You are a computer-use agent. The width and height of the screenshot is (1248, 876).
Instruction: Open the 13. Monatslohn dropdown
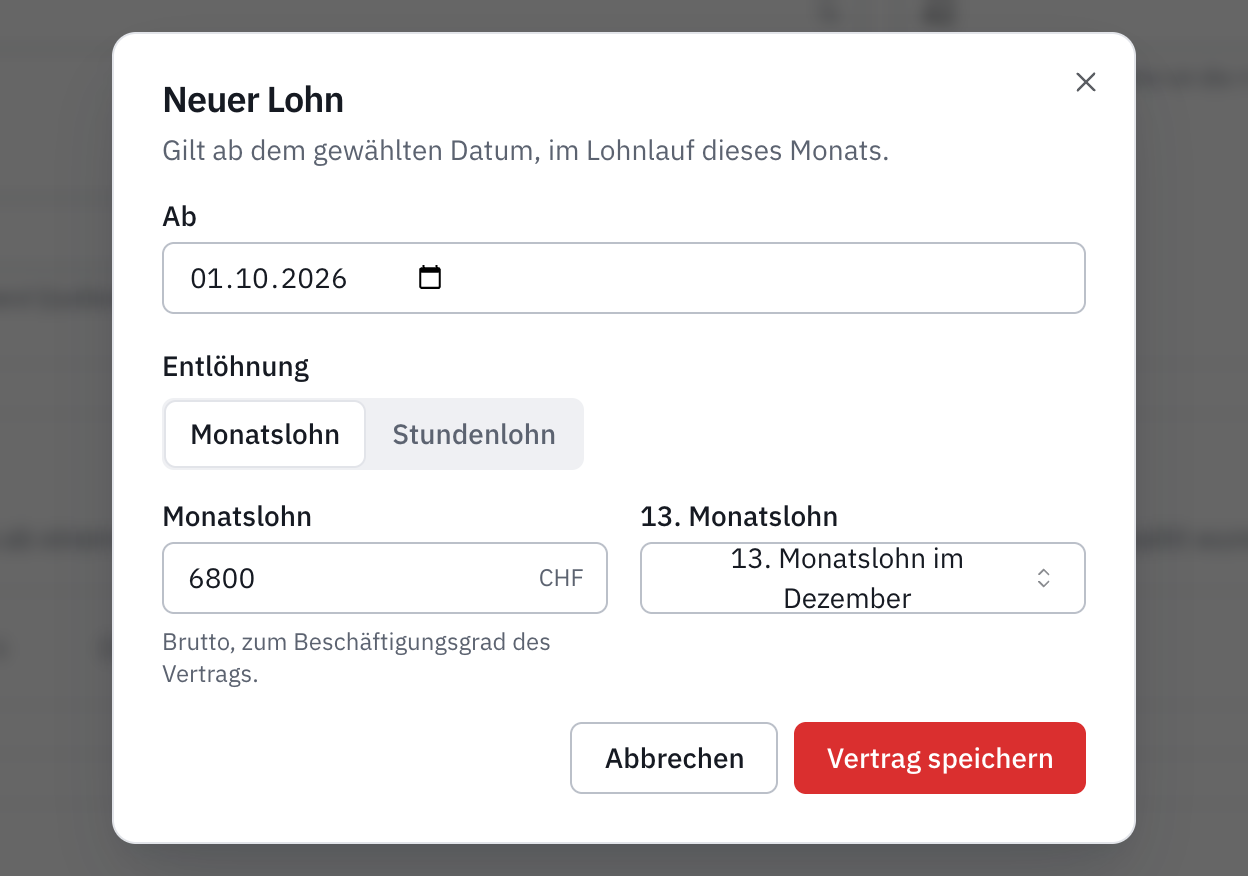pyautogui.click(x=863, y=578)
